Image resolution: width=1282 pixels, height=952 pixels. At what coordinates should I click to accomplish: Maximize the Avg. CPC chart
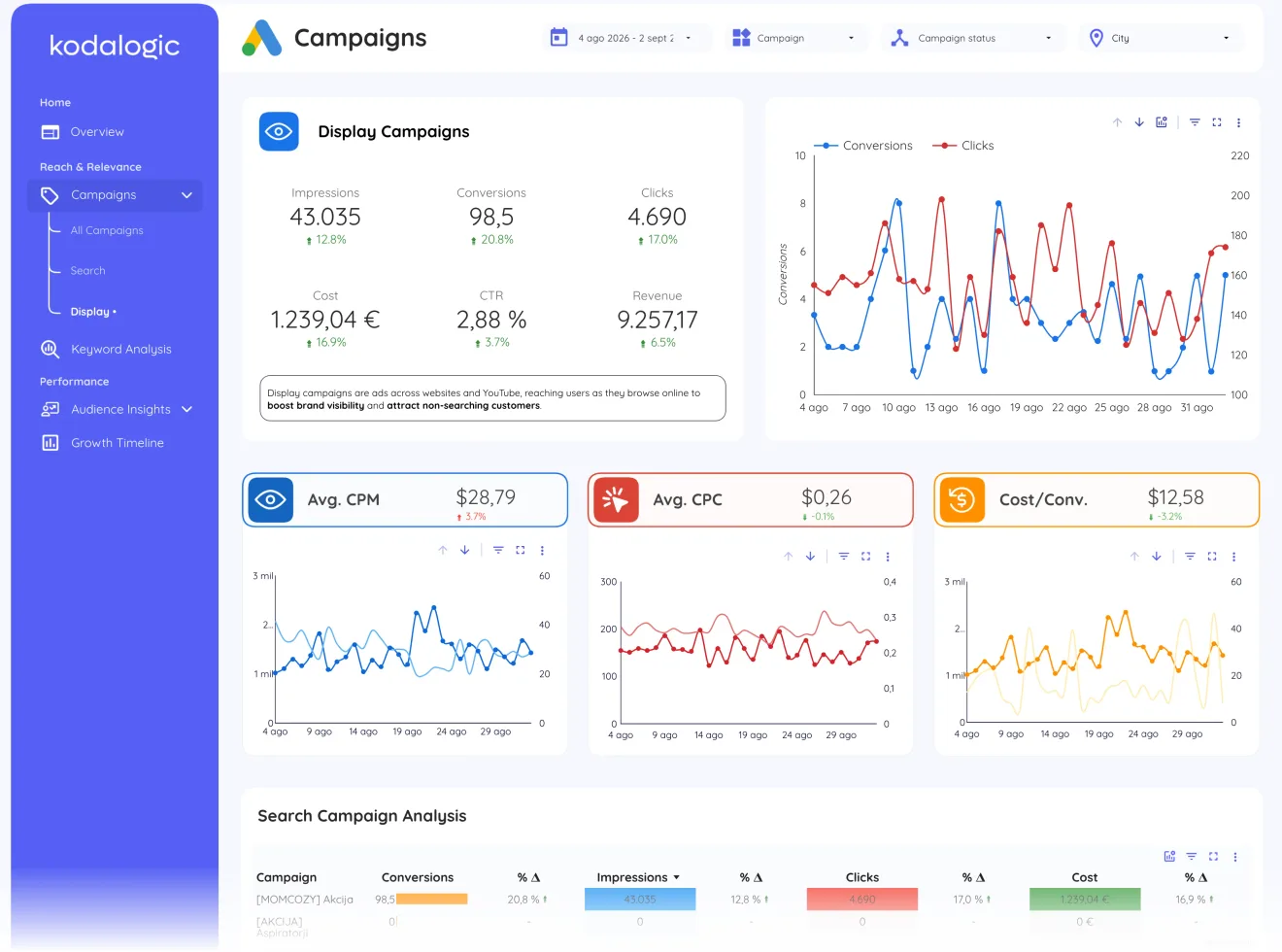[866, 557]
